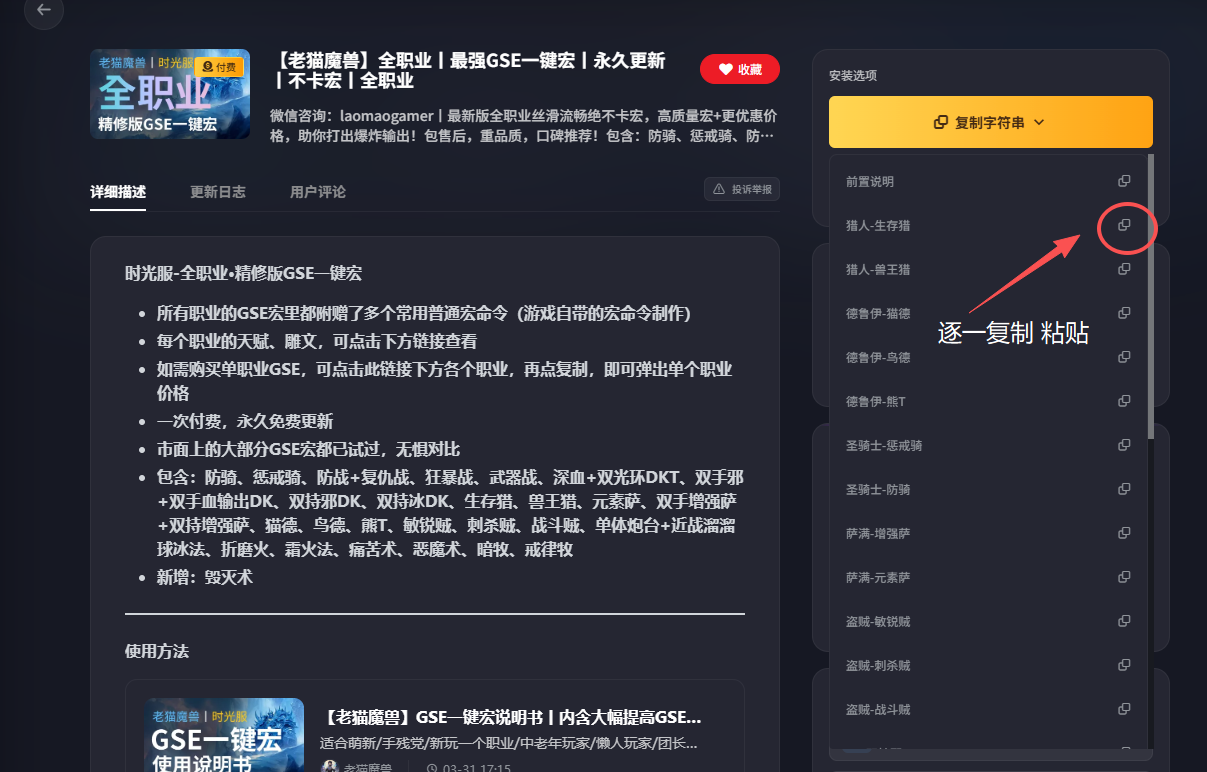The image size is (1207, 772).
Task: Select the 盗贼-敏锐贼 list entry
Action: (988, 621)
